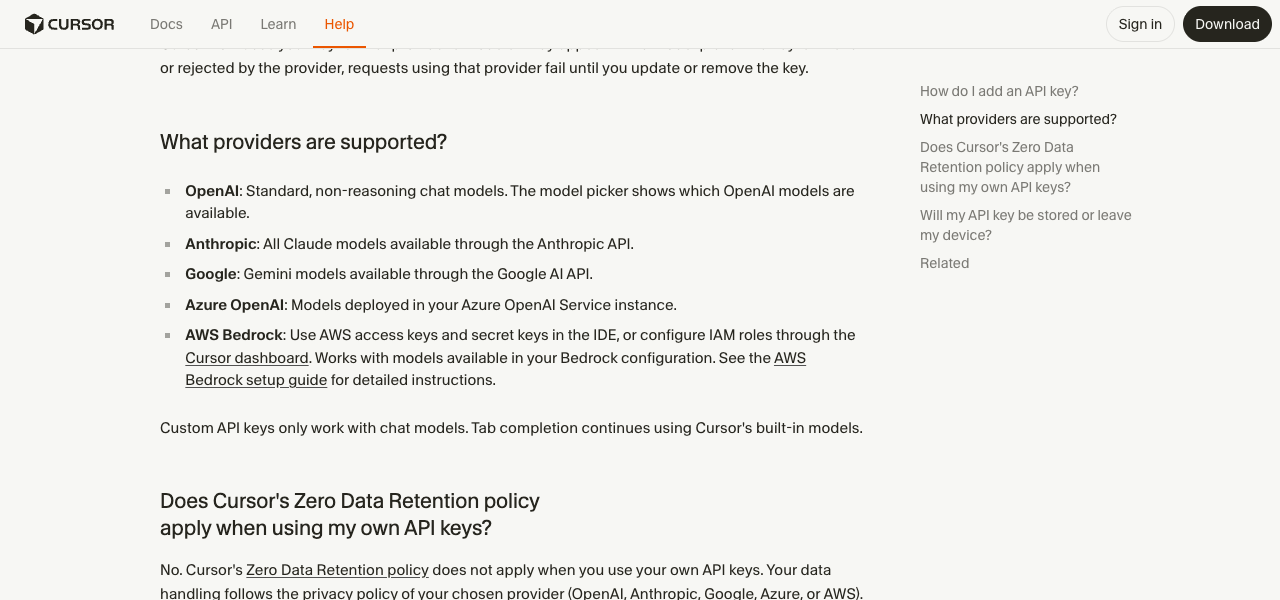Viewport: 1280px width, 600px height.
Task: Jump to the Related section in sidebar
Action: 944,263
